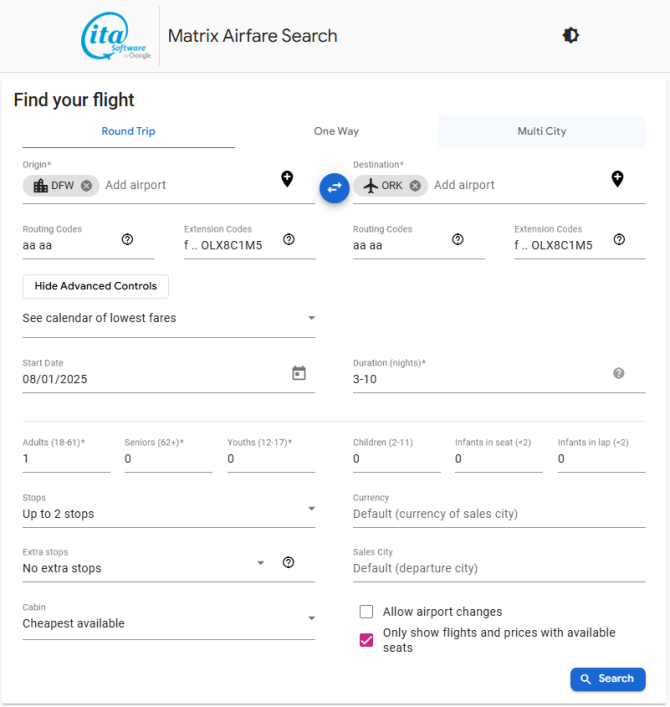Screen dimensions: 670x707
Task: Remove the DFW origin chip
Action: coord(87,185)
